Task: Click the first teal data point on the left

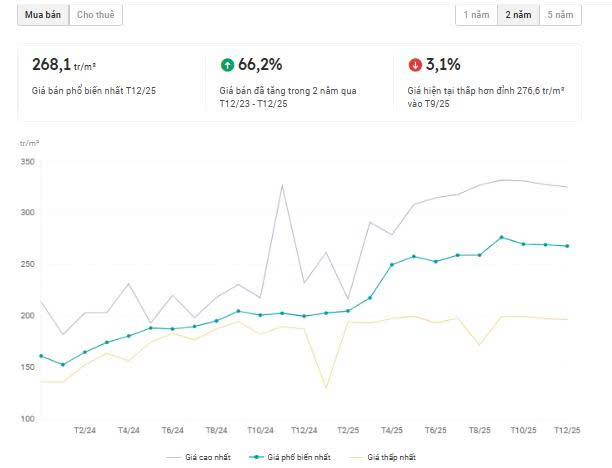Action: pos(41,356)
